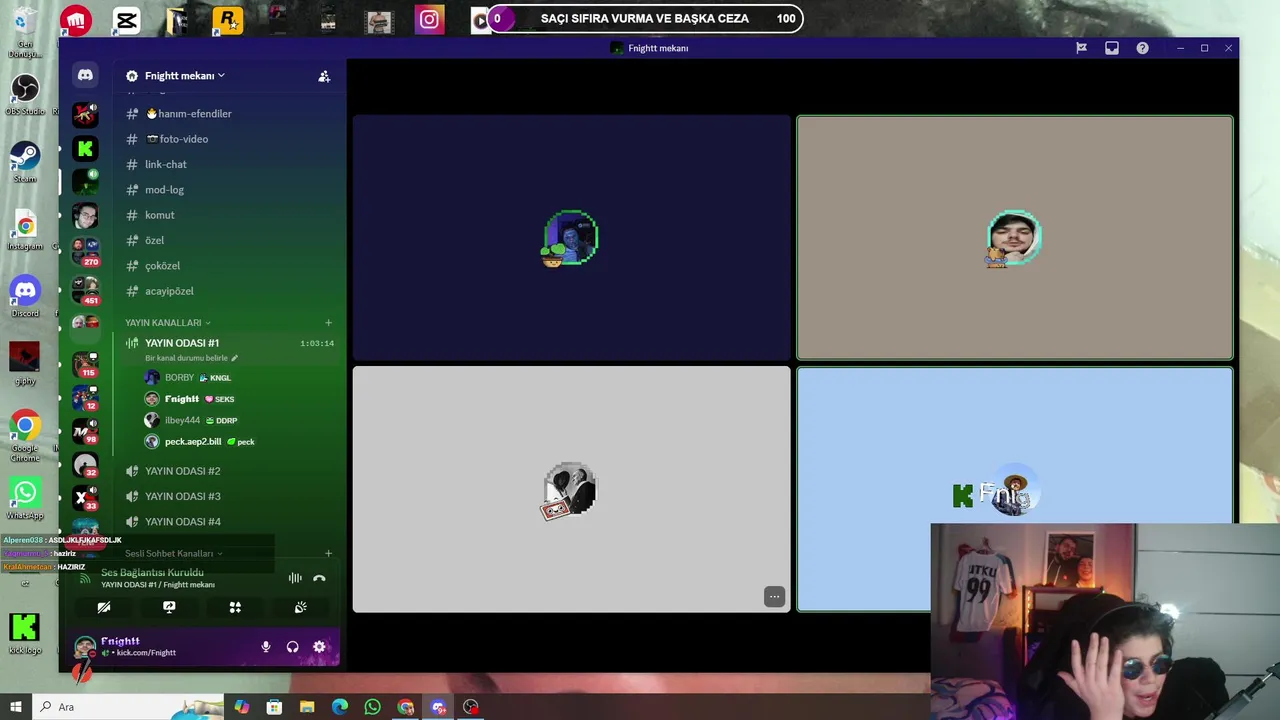Screen dimensions: 1280x720
Task: Launch OBS Studio from the desktop
Action: point(25,94)
